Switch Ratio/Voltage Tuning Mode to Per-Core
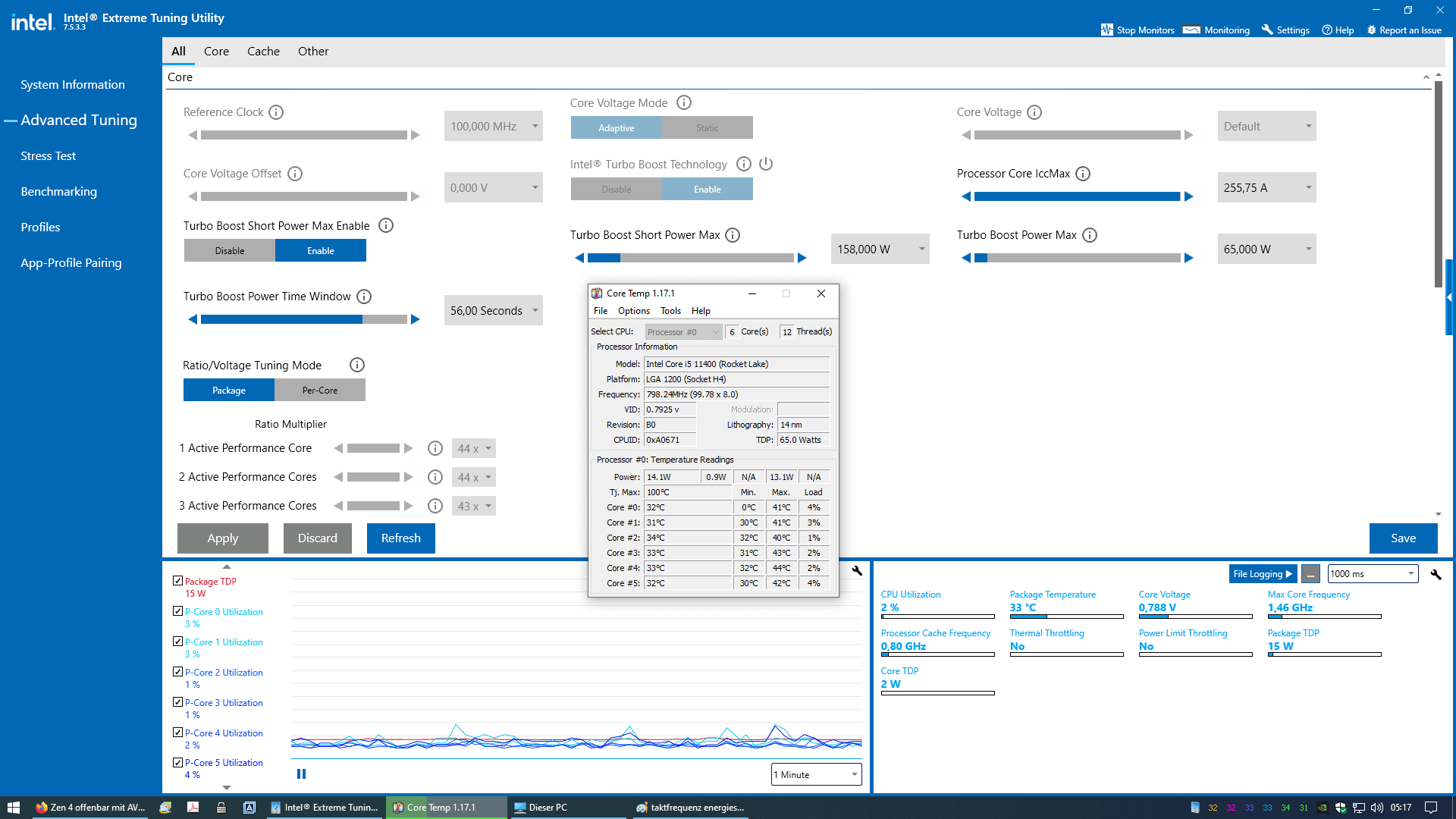 click(320, 390)
